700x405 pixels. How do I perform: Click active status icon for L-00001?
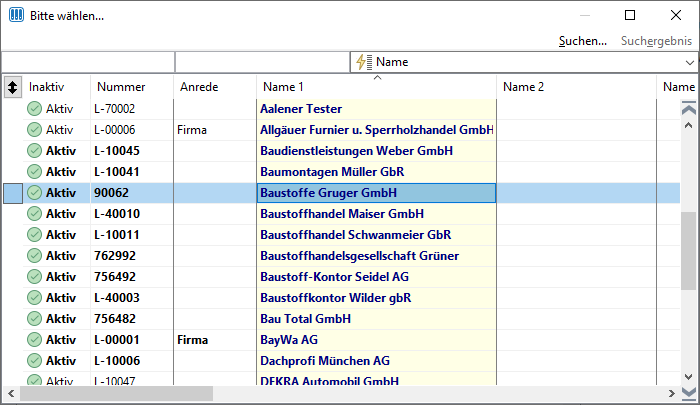[34, 339]
